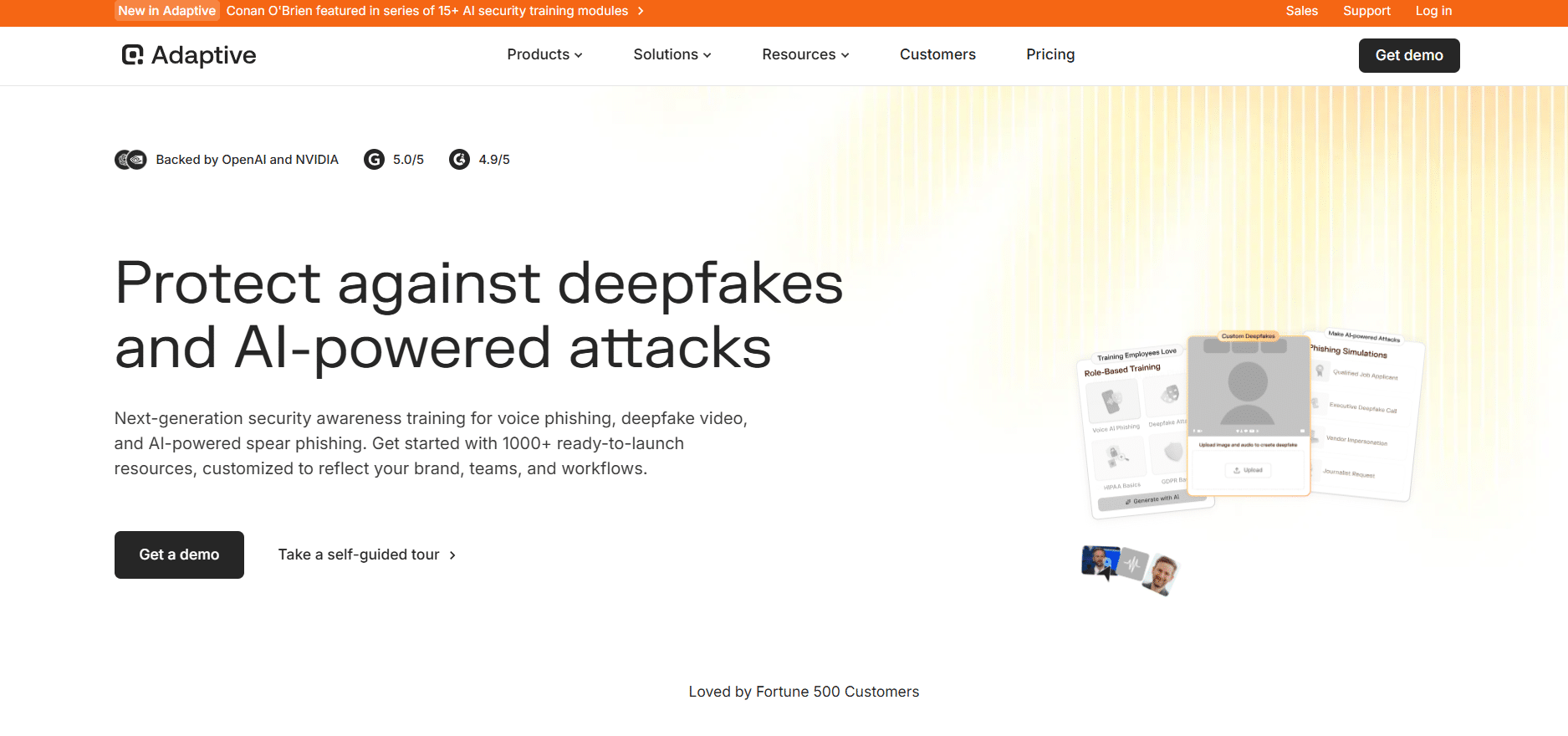Click the Get demo button in header
The height and width of the screenshot is (736, 1568).
pos(1409,55)
